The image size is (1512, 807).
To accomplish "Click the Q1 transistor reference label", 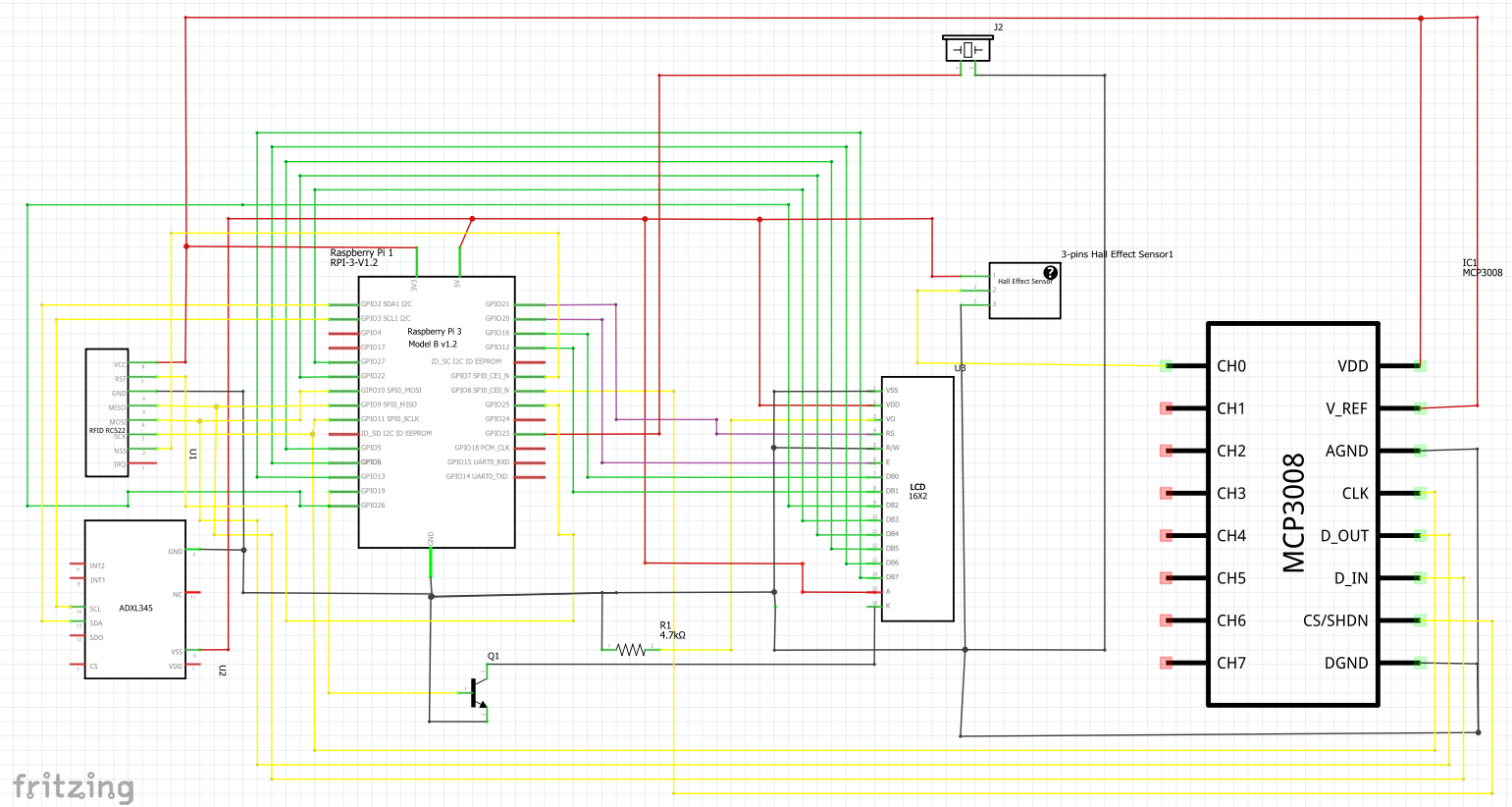I will click(x=494, y=656).
